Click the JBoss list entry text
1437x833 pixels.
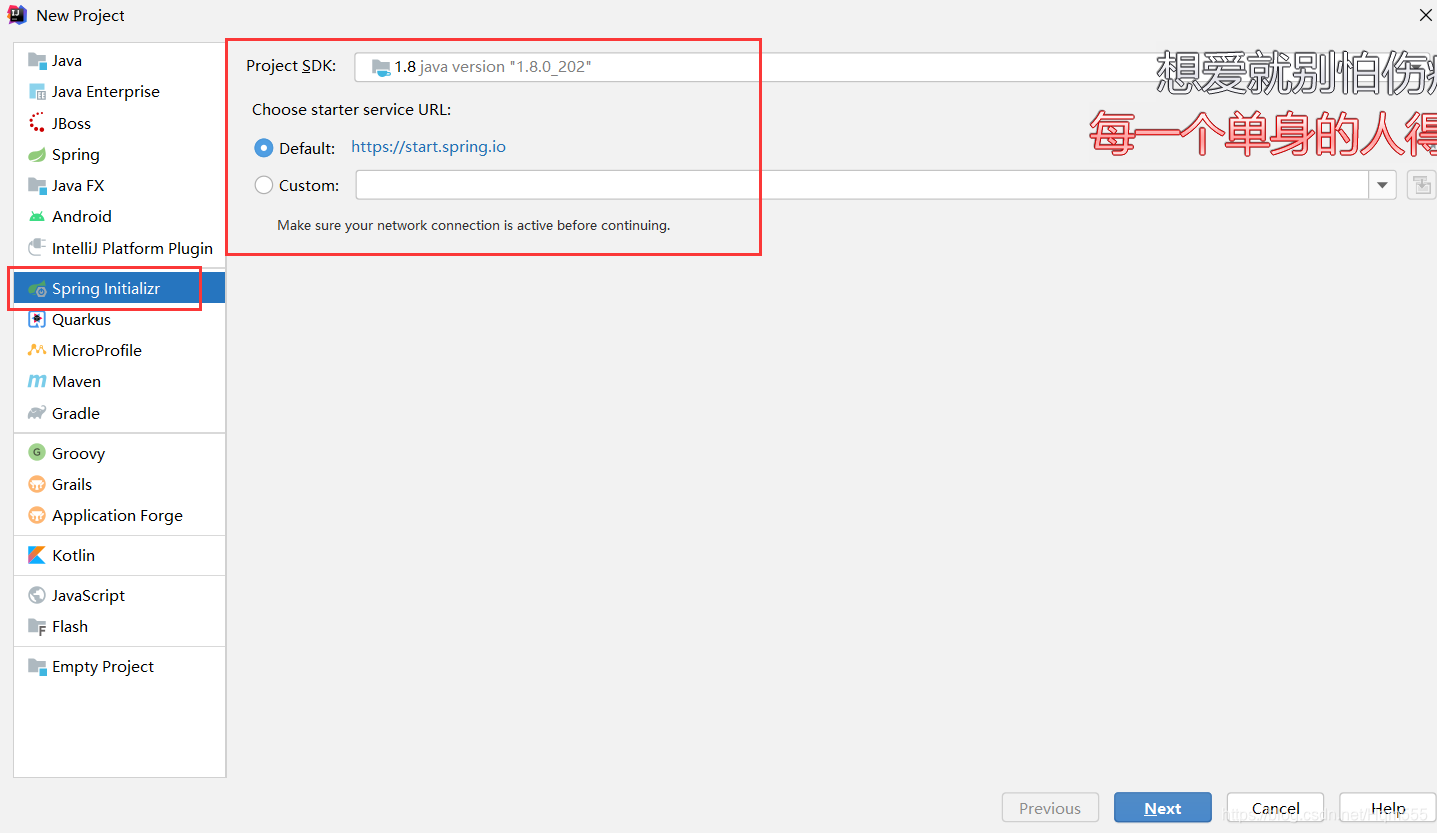[71, 123]
